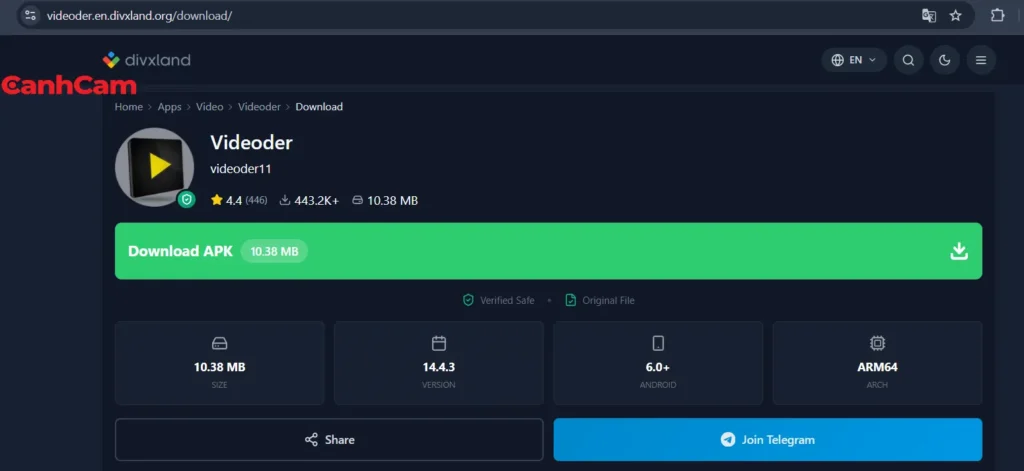Image resolution: width=1024 pixels, height=471 pixels.
Task: Click the green verified shield badge on app icon
Action: tap(187, 199)
